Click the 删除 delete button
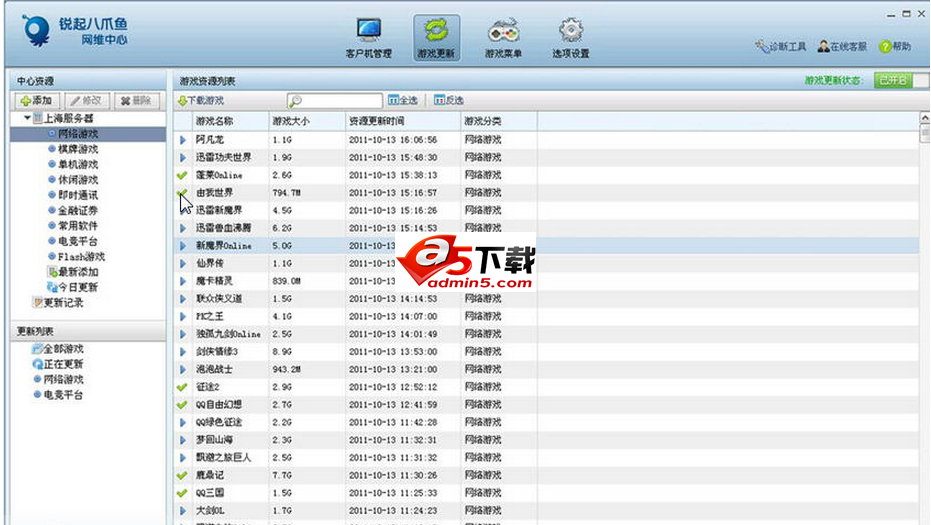 [x=136, y=100]
